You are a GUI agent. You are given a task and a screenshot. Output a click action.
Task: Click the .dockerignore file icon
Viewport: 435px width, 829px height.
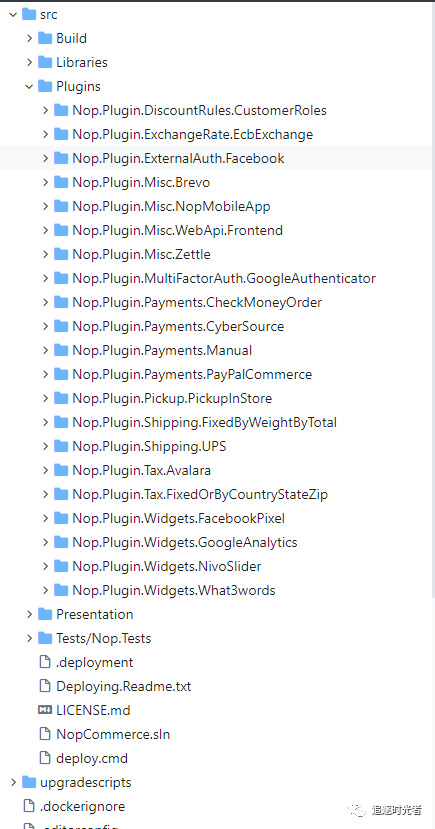[x=29, y=806]
